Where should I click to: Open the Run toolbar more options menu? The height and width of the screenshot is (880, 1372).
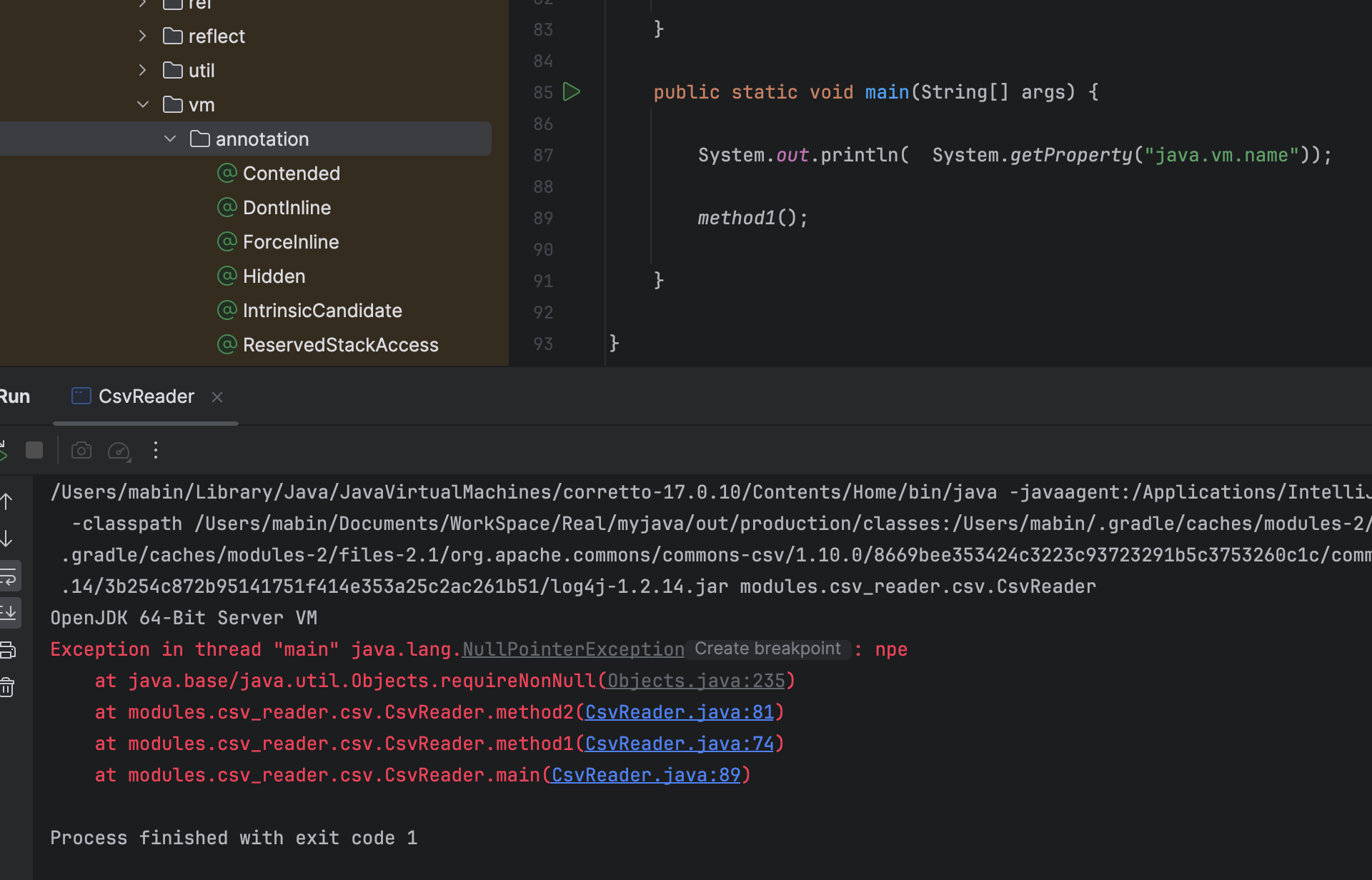click(x=156, y=450)
